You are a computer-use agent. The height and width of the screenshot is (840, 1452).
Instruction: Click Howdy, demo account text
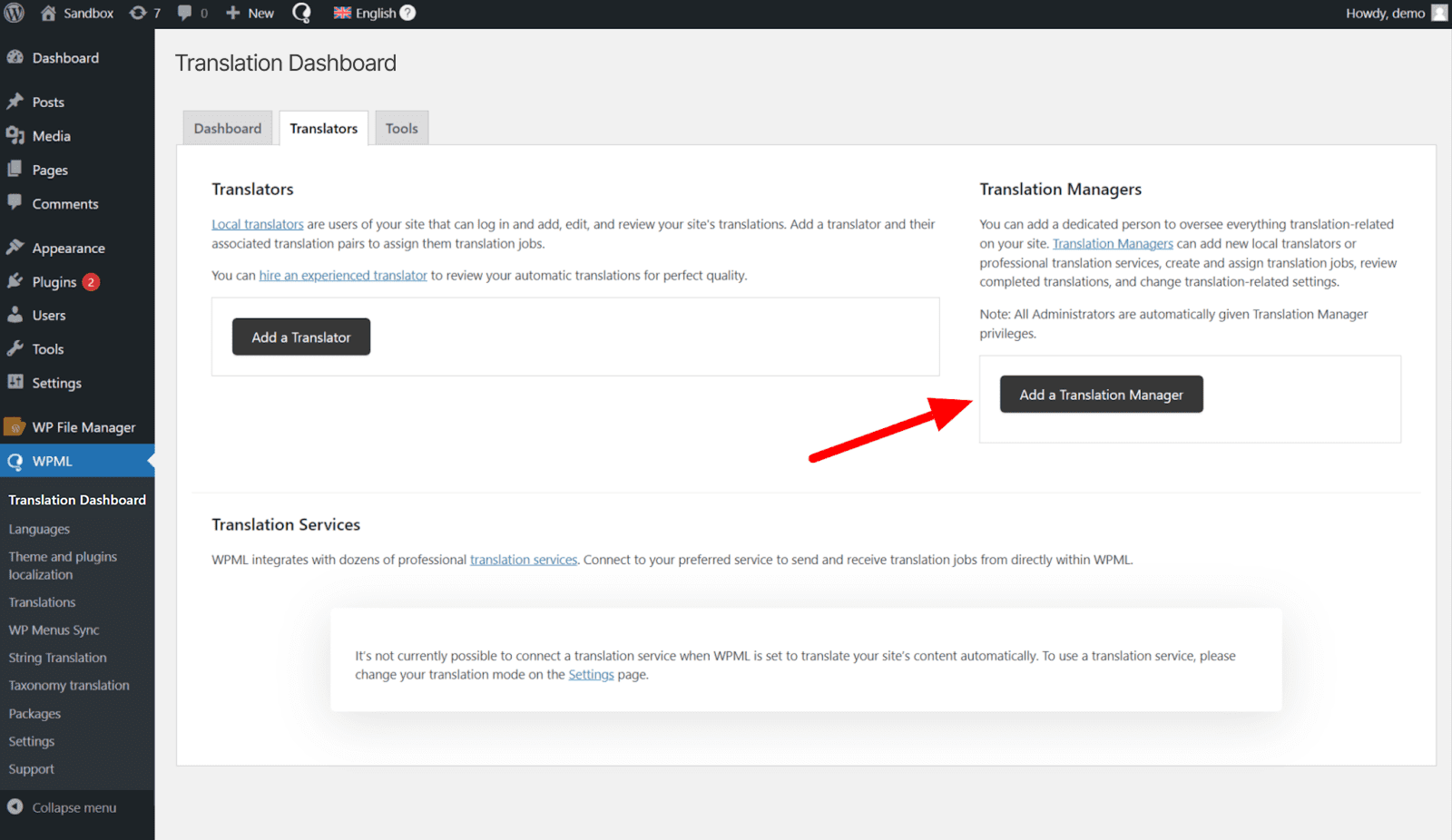1385,13
